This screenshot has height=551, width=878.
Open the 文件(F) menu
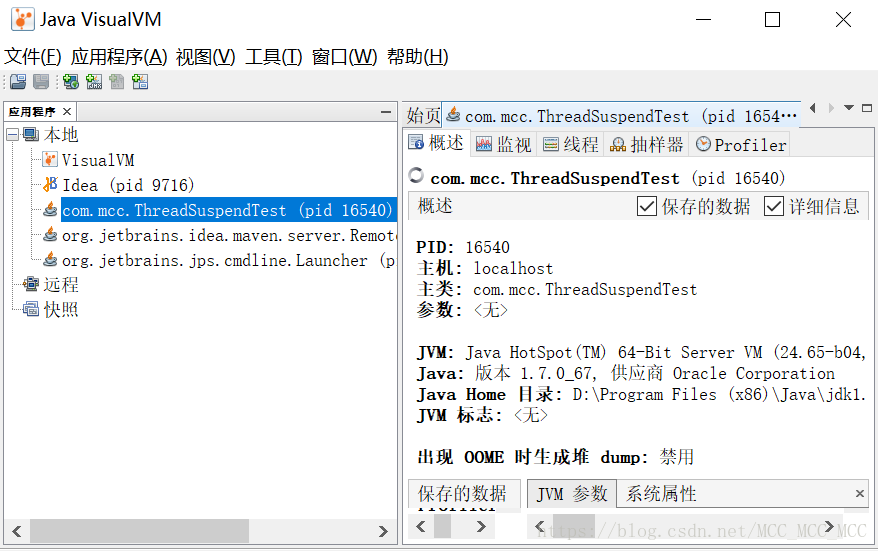tap(32, 57)
